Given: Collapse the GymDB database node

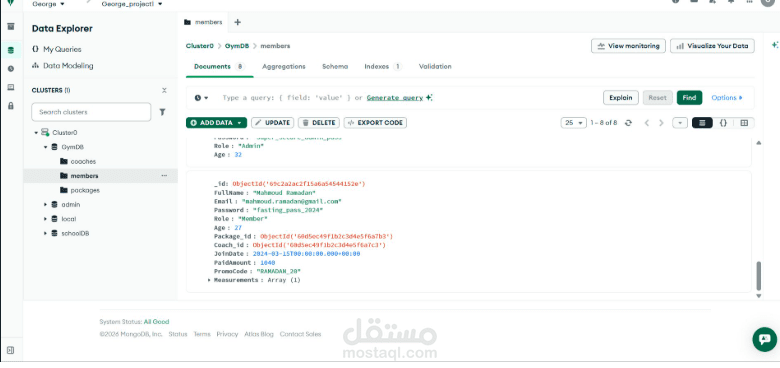Looking at the screenshot, I should pyautogui.click(x=45, y=147).
